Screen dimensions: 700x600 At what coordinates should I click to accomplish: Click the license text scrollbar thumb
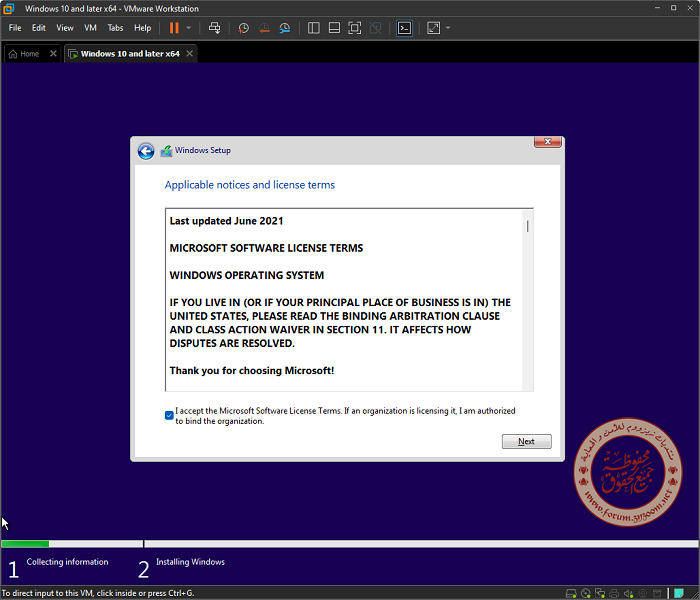pos(527,226)
